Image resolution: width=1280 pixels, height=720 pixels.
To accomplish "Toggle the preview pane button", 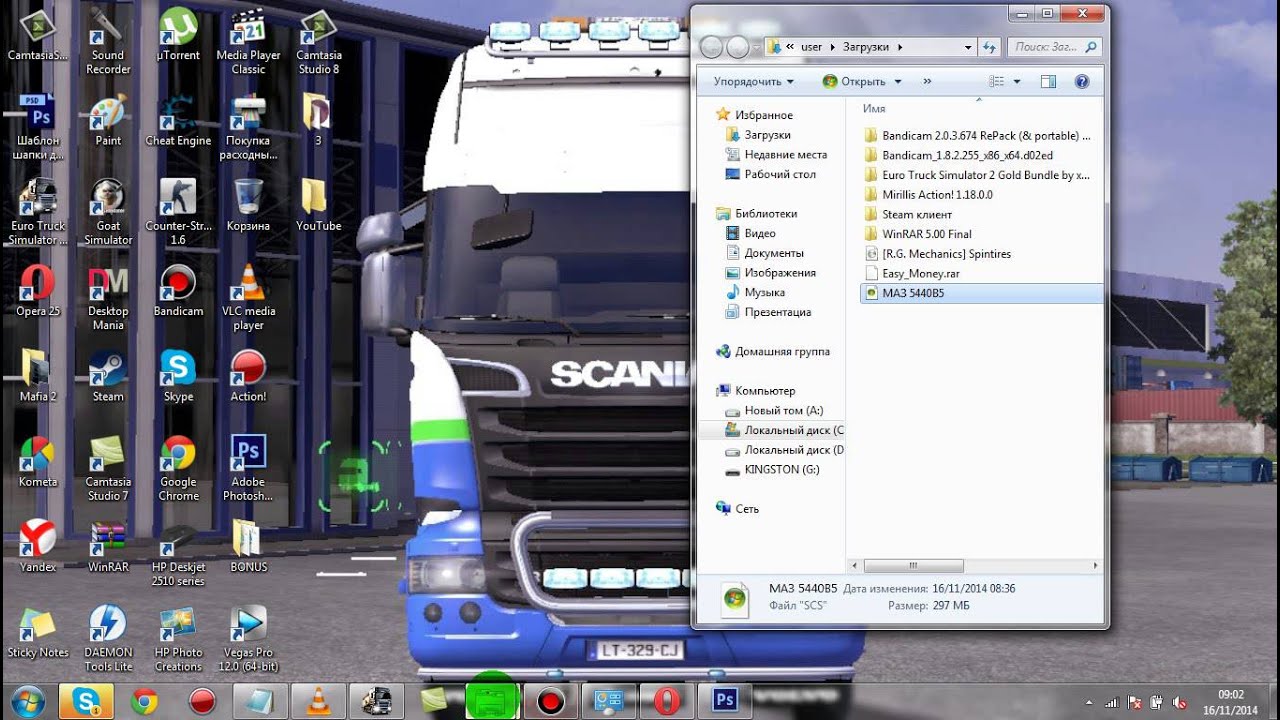I will tap(1048, 81).
